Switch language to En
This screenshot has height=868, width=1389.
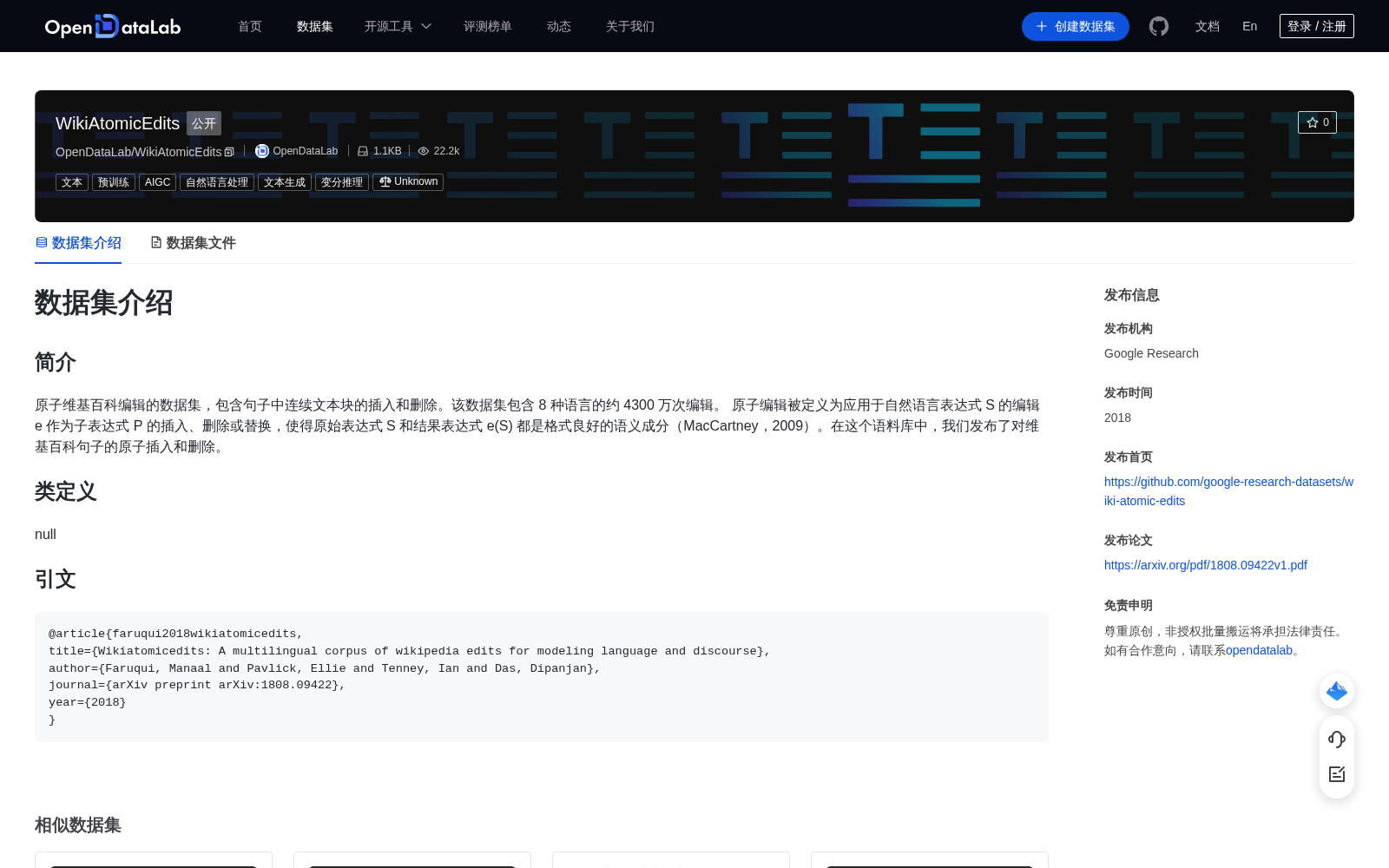point(1250,26)
